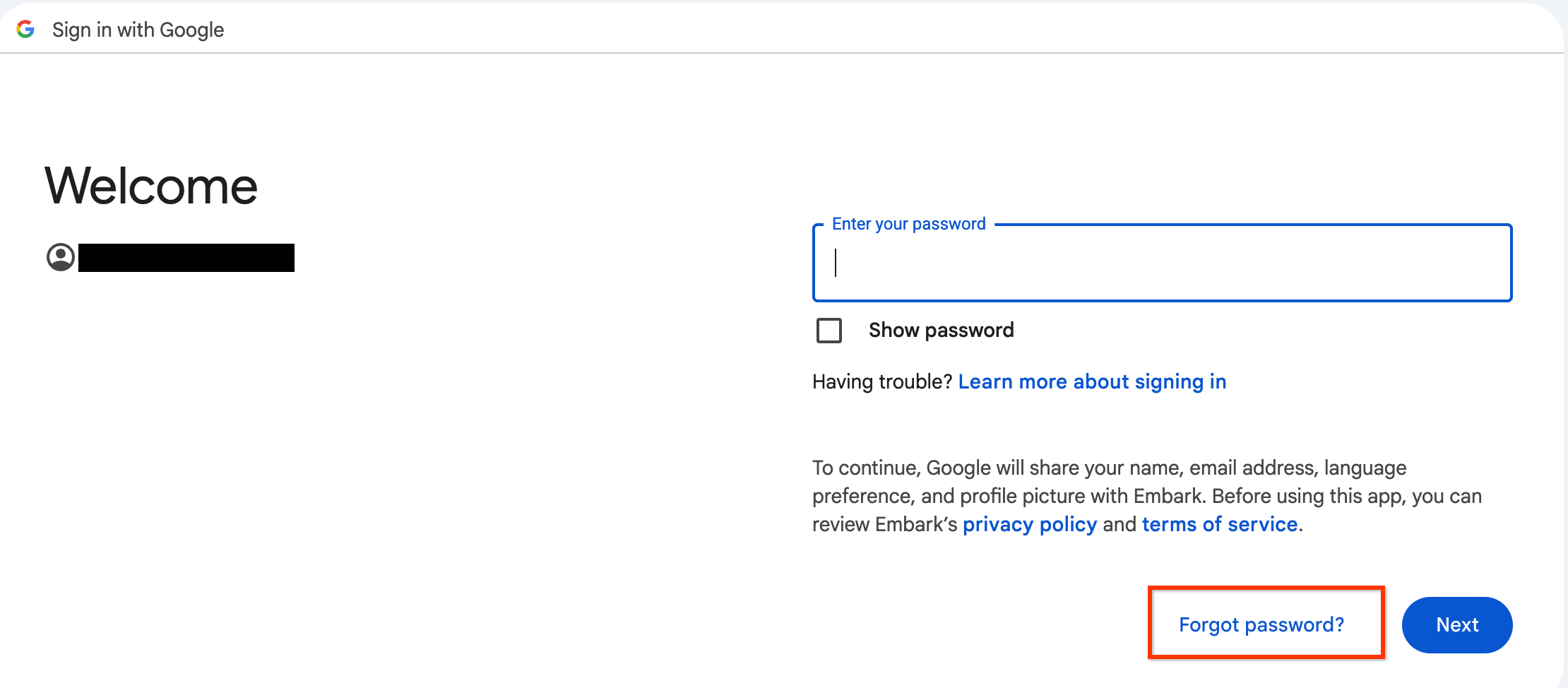Viewport: 1568px width, 688px height.
Task: Focus the Enter your password field
Action: [1163, 263]
